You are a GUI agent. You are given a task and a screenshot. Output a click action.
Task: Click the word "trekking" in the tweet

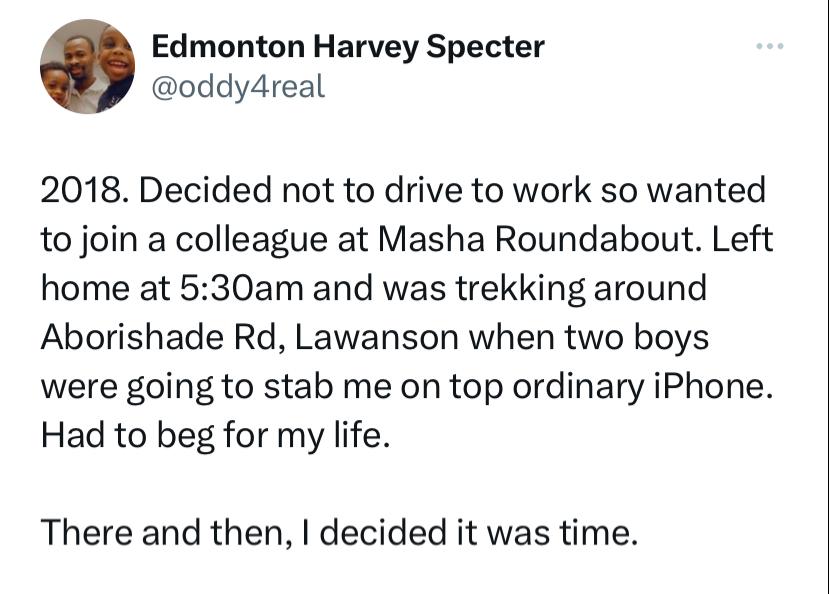pyautogui.click(x=520, y=290)
